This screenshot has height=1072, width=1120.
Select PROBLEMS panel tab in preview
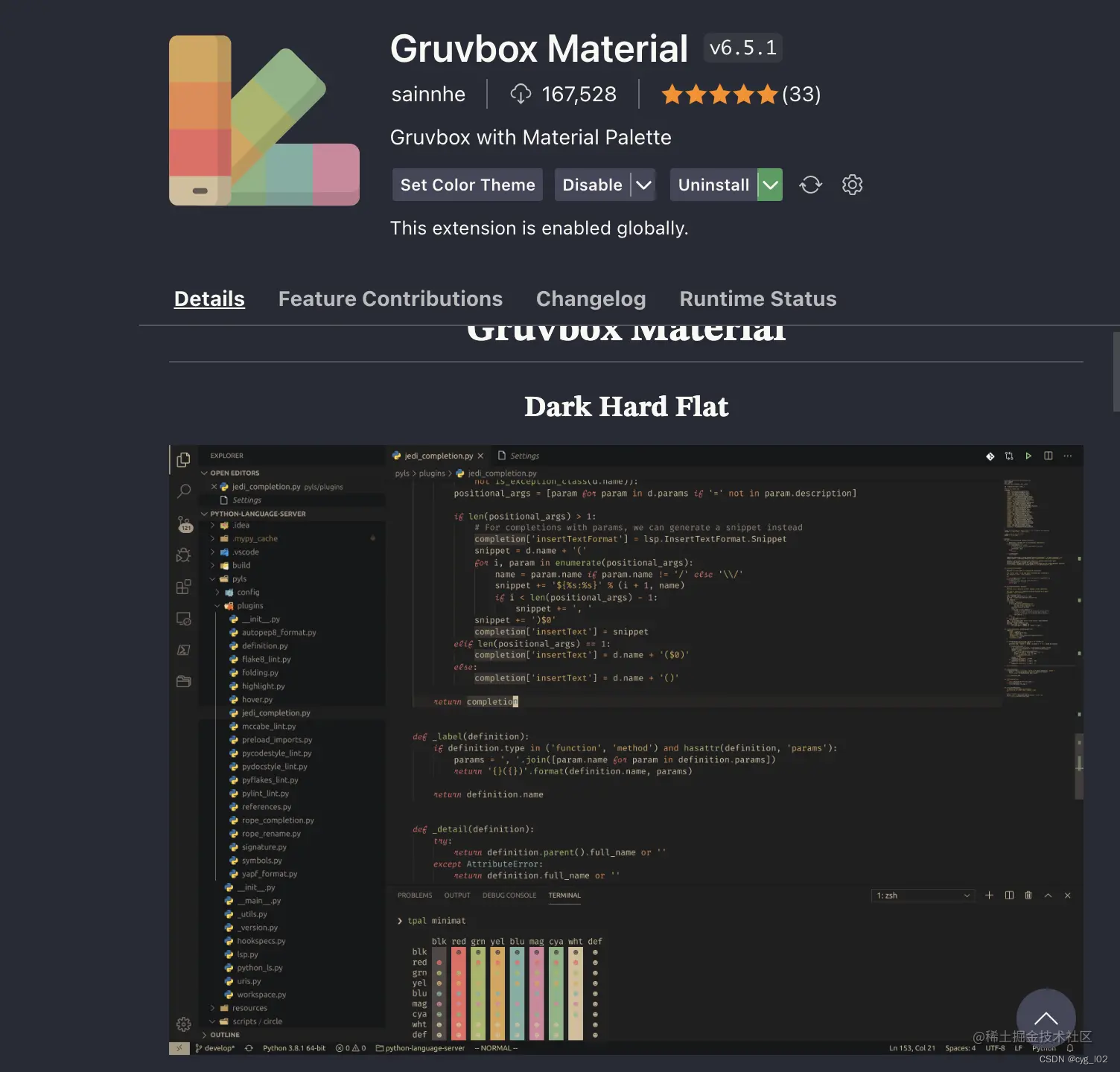coord(415,896)
